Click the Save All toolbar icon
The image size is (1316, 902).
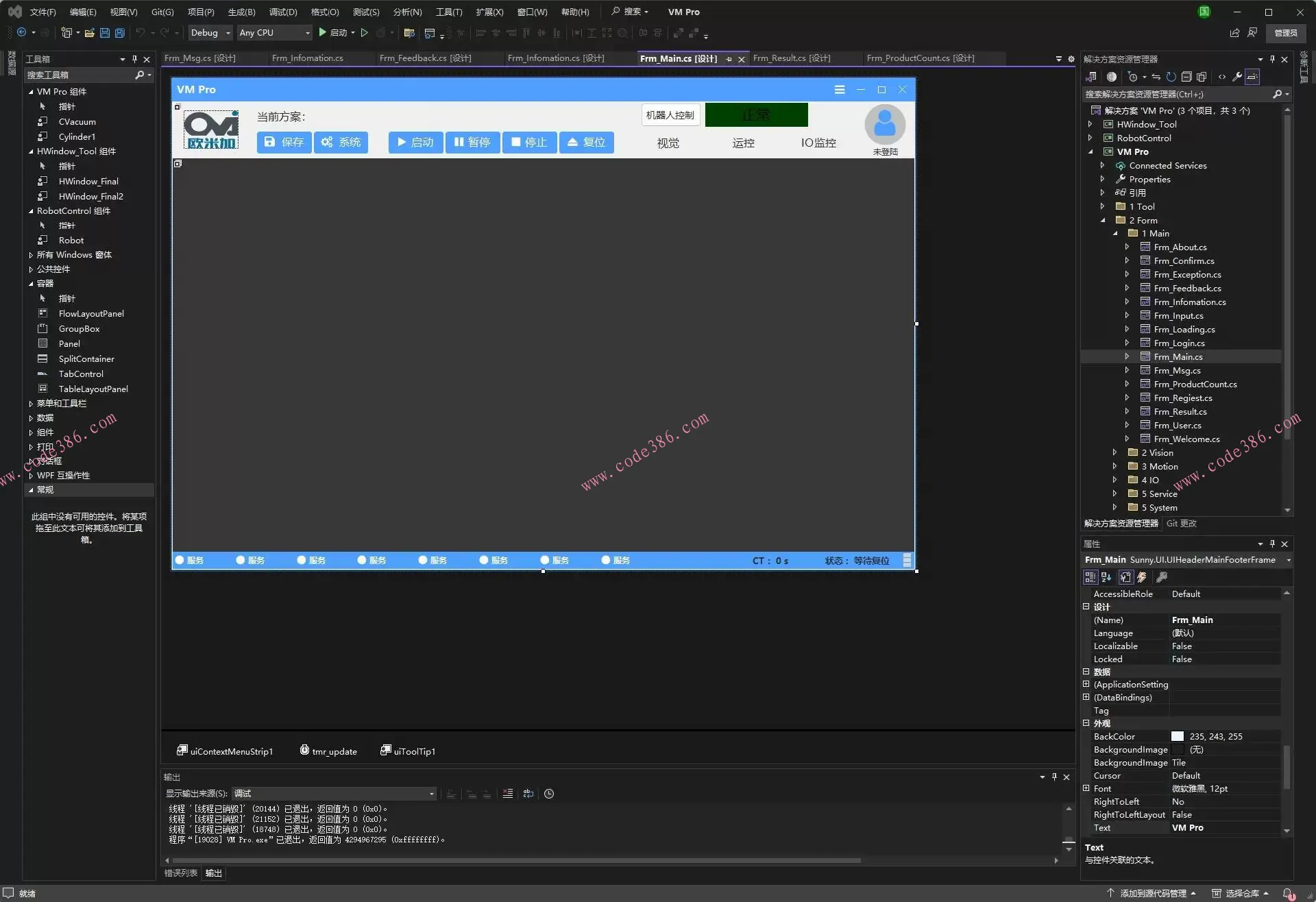[119, 33]
